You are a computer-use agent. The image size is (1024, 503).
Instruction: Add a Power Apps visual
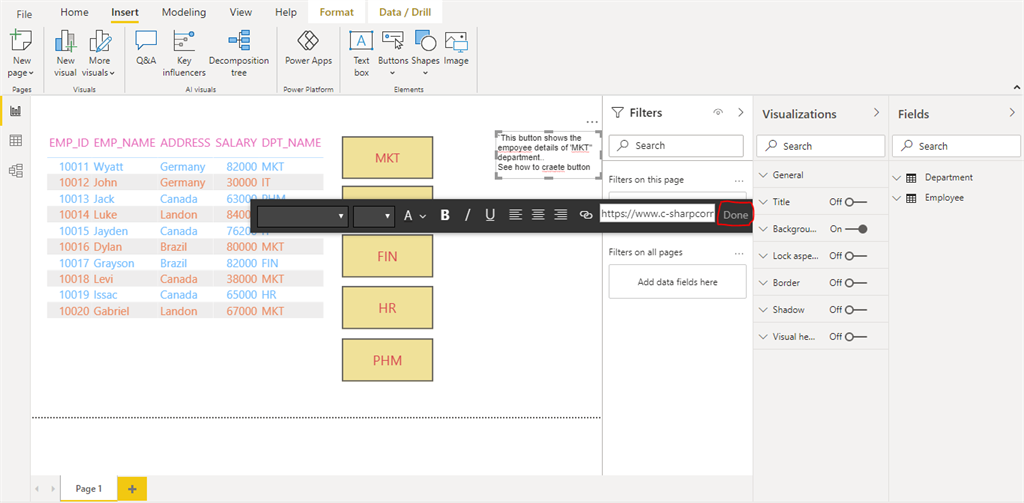(x=308, y=48)
